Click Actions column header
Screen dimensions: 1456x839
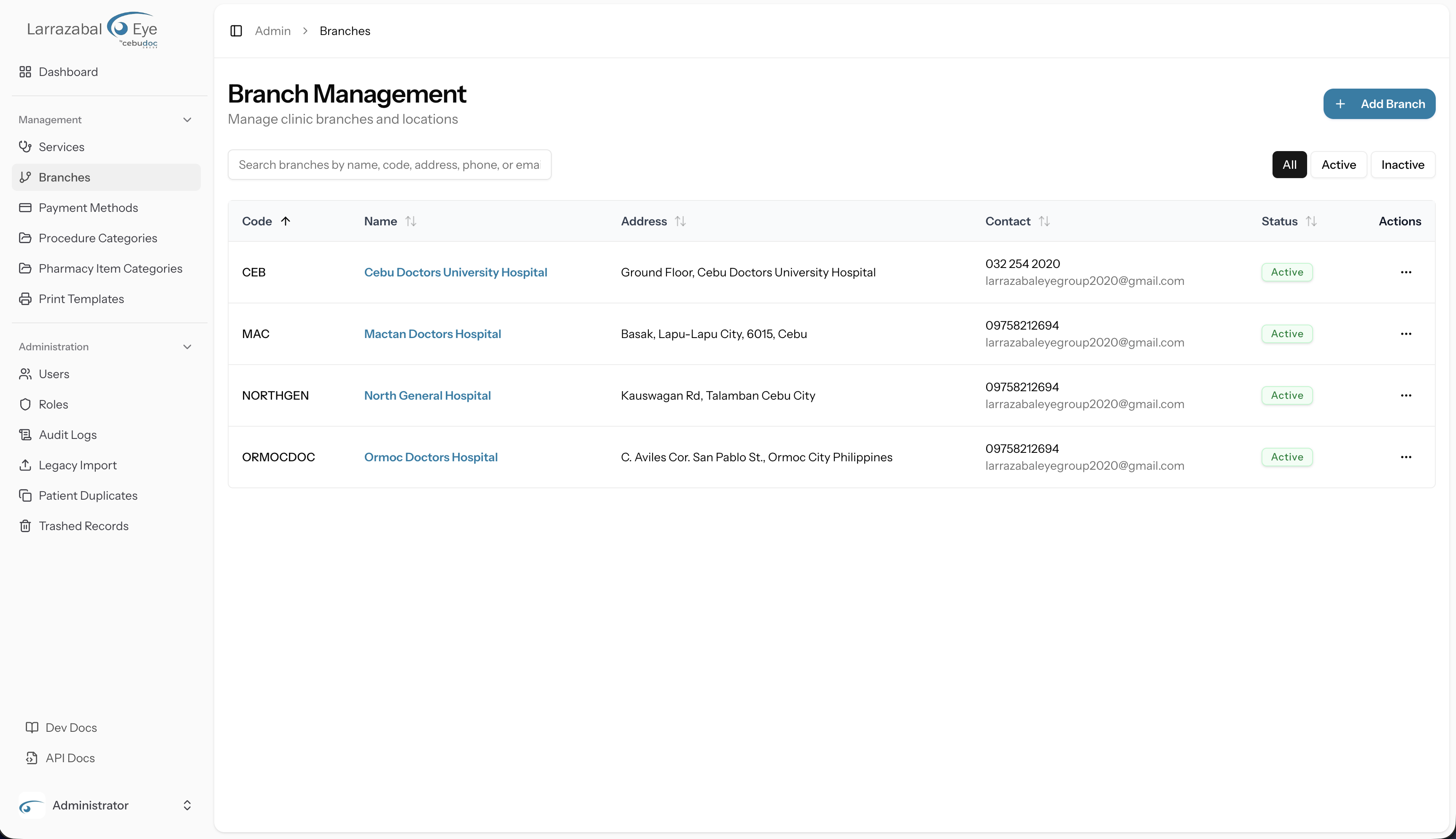click(x=1399, y=221)
